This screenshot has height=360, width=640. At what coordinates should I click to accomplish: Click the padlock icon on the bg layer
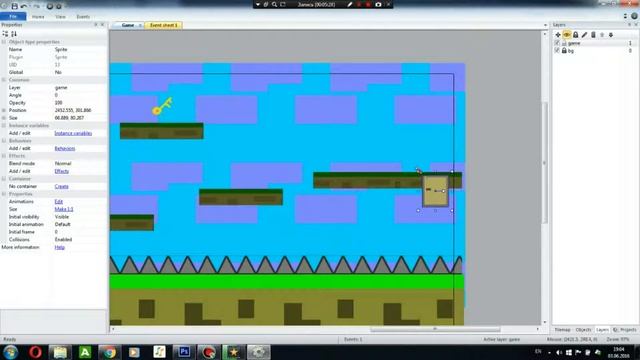click(x=564, y=51)
